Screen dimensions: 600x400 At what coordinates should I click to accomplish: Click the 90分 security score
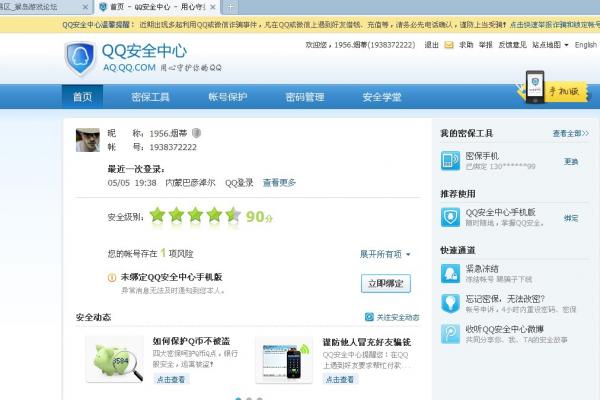pyautogui.click(x=259, y=217)
